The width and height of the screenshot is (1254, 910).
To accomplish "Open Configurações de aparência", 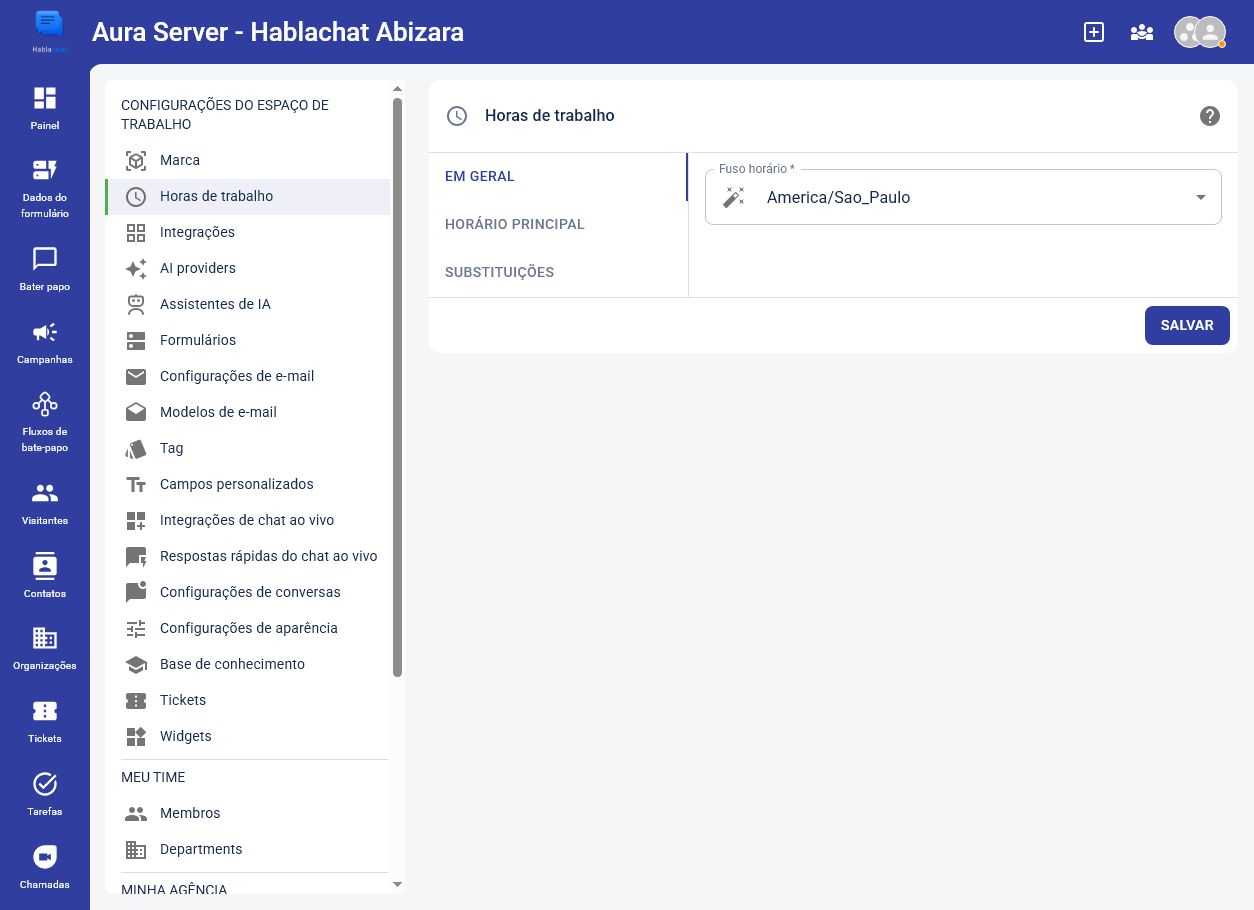I will tap(247, 628).
